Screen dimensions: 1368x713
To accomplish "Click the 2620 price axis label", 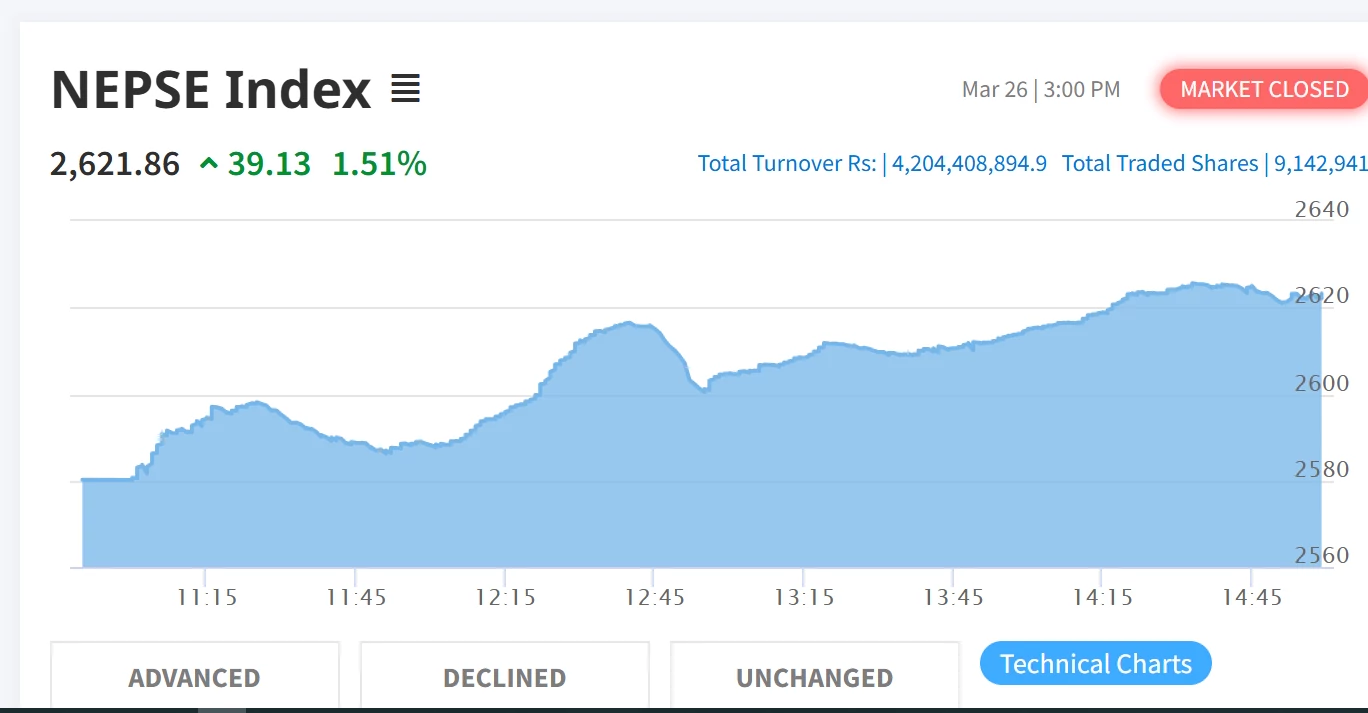I will (x=1322, y=295).
